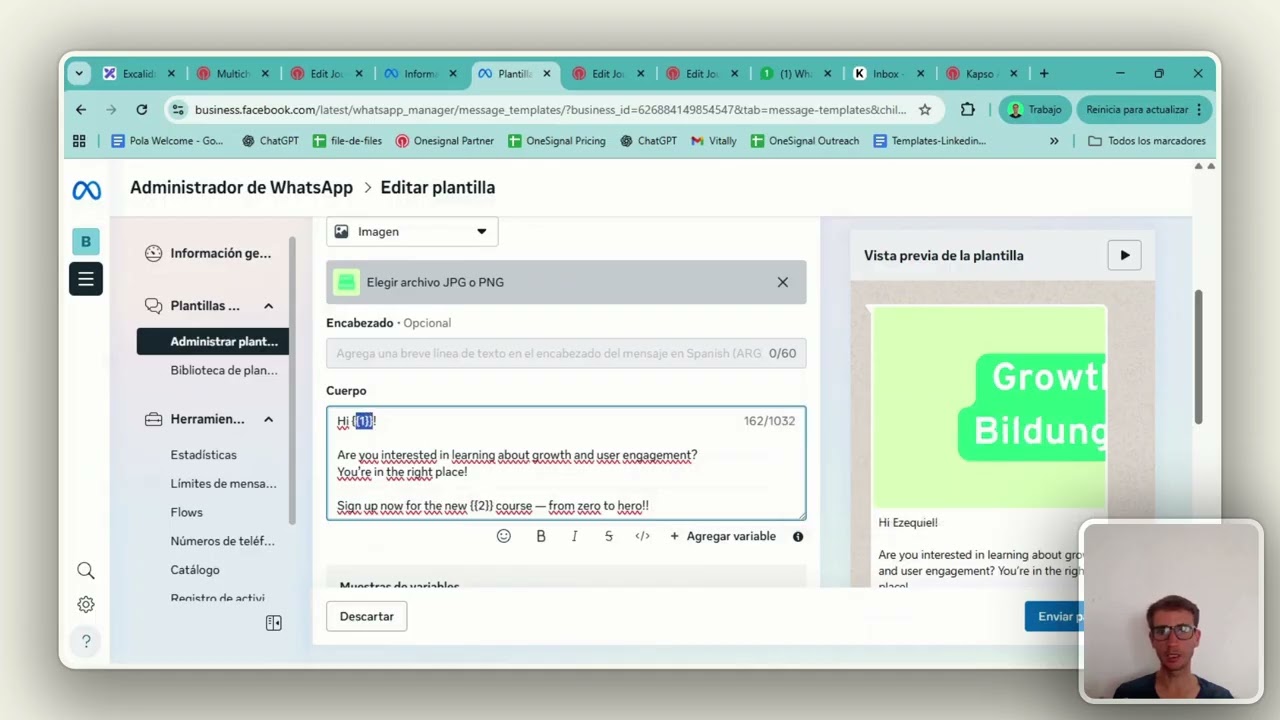Viewport: 1280px width, 720px height.
Task: Open Límites de mensajes sidebar item
Action: click(223, 484)
